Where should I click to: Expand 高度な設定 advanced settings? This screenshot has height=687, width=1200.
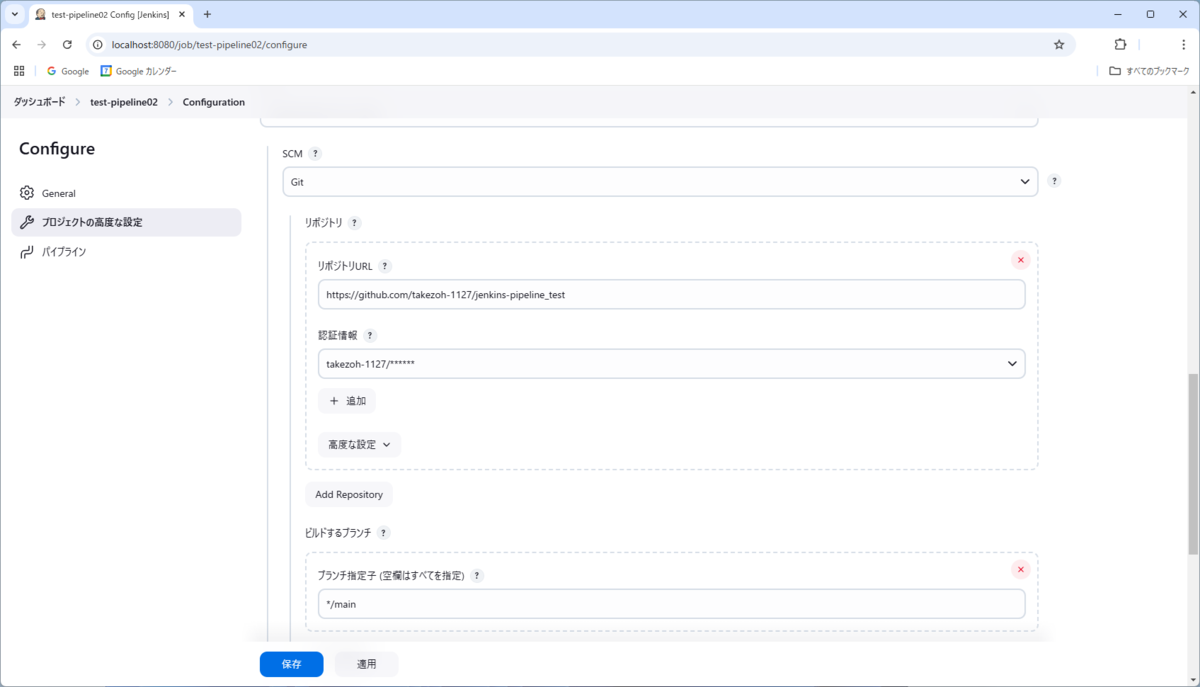pos(359,445)
